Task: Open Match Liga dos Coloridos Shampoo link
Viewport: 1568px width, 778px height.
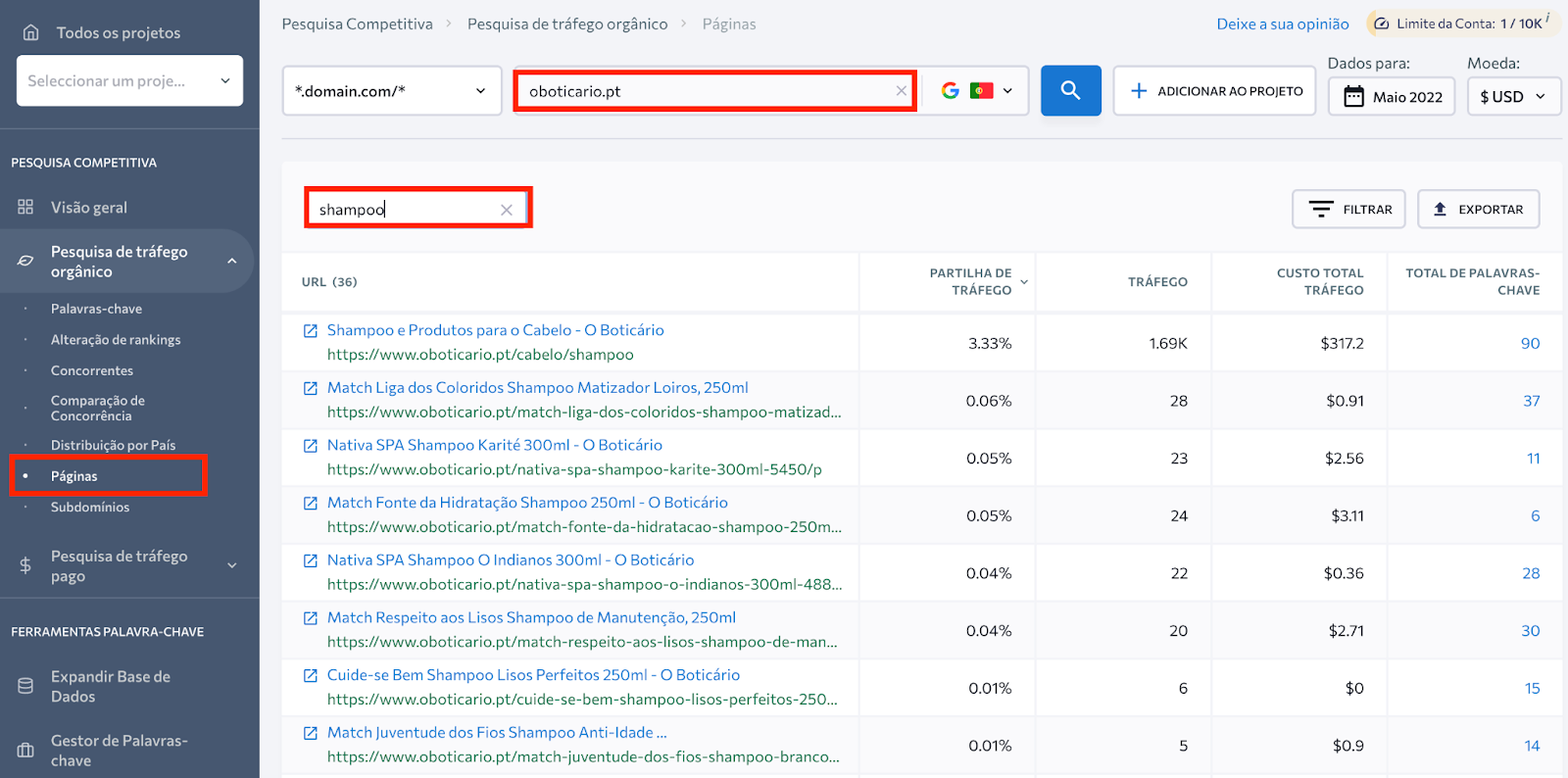Action: click(x=538, y=388)
